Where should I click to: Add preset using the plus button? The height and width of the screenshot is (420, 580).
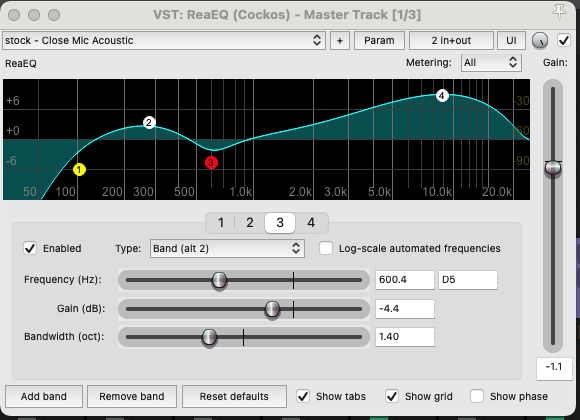click(340, 41)
